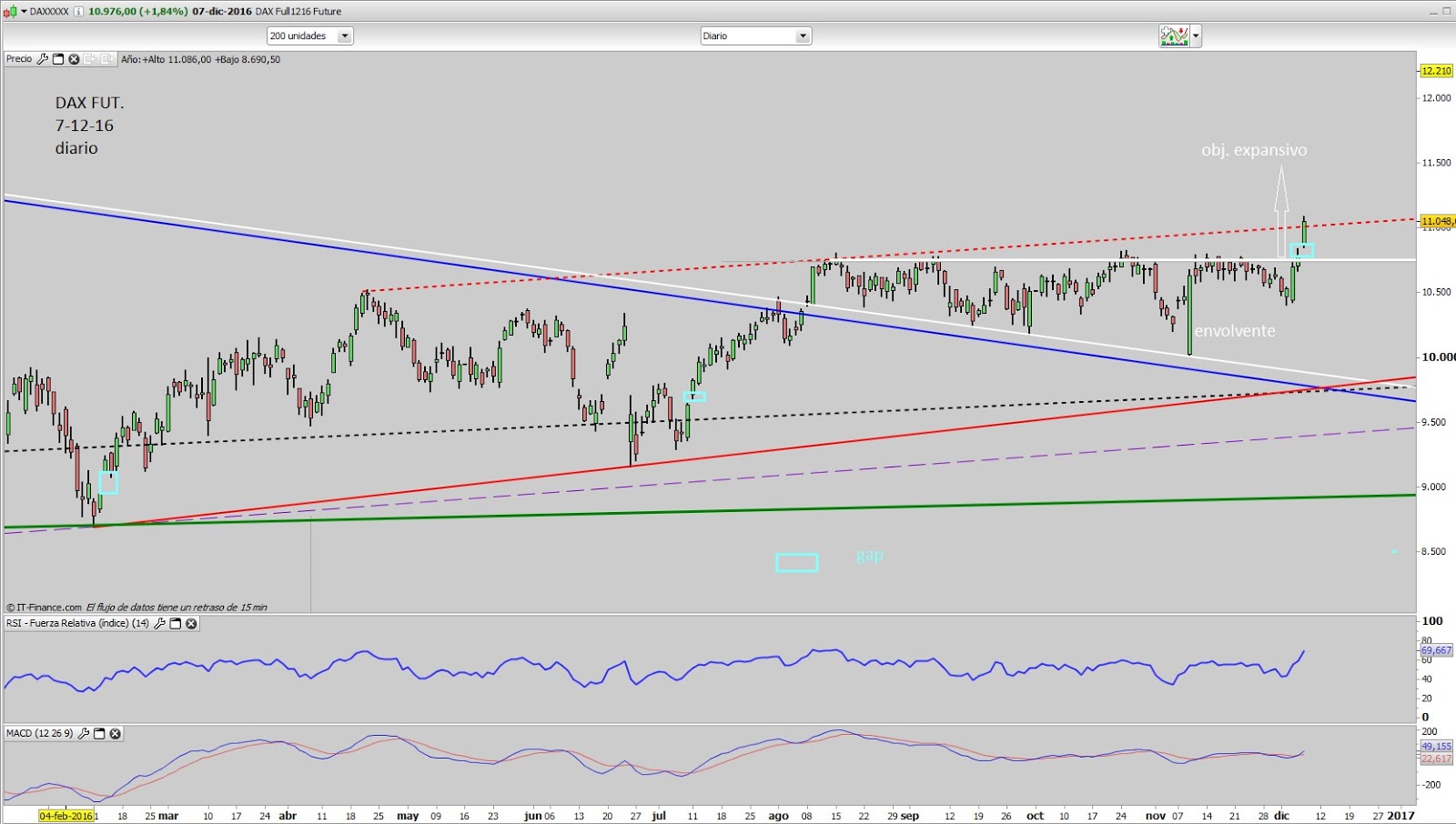This screenshot has width=1456, height=824.
Task: Click MACD value label 49,155
Action: [x=1437, y=746]
